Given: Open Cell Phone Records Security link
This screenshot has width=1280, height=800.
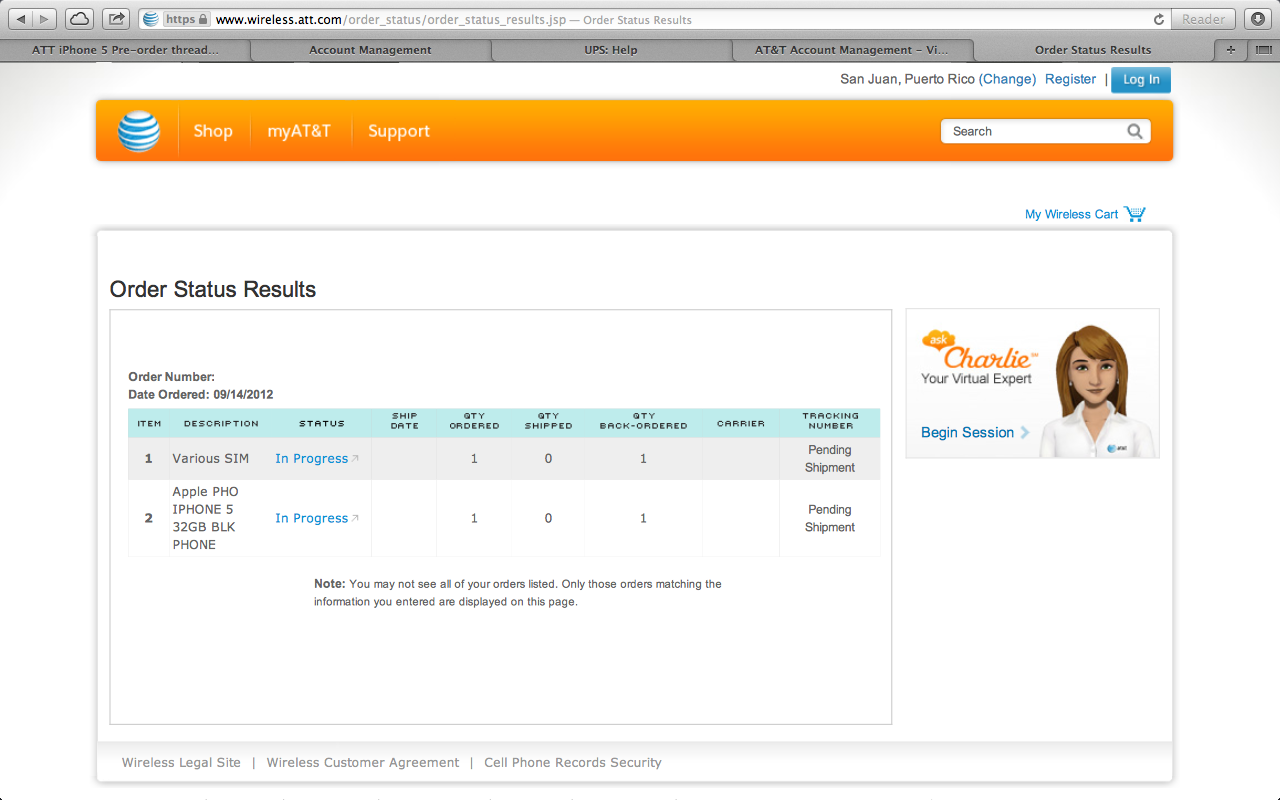Looking at the screenshot, I should pos(573,762).
